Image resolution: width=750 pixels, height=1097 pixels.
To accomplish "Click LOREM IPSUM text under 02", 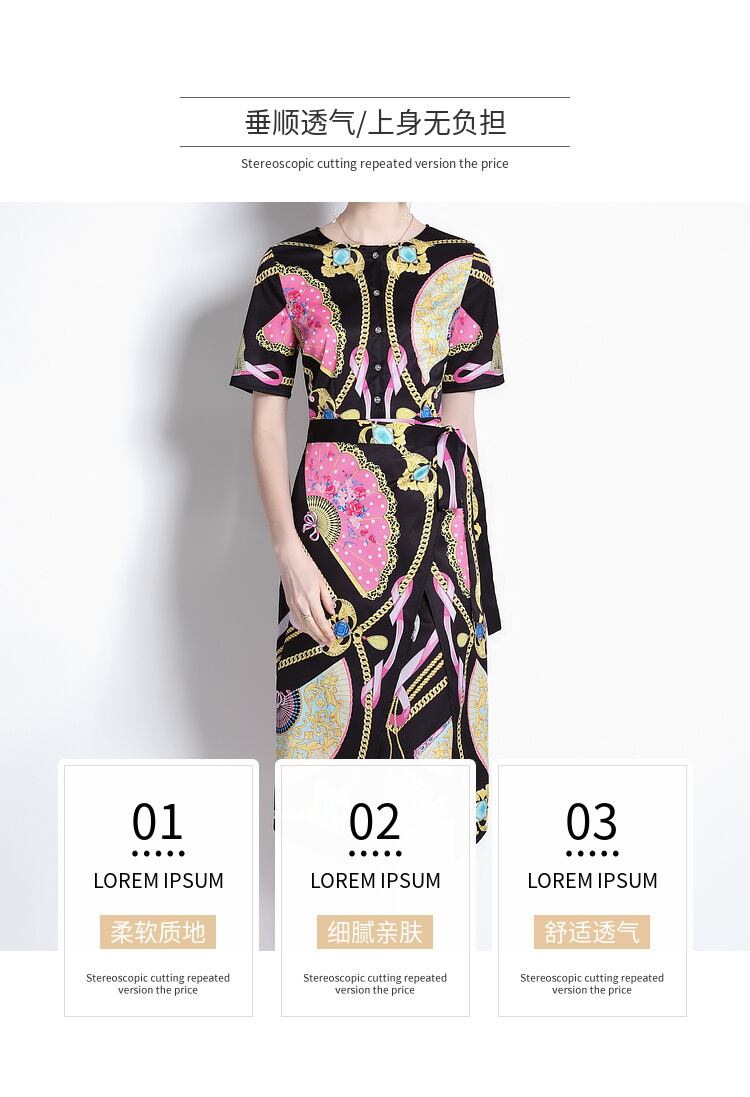I will [375, 881].
